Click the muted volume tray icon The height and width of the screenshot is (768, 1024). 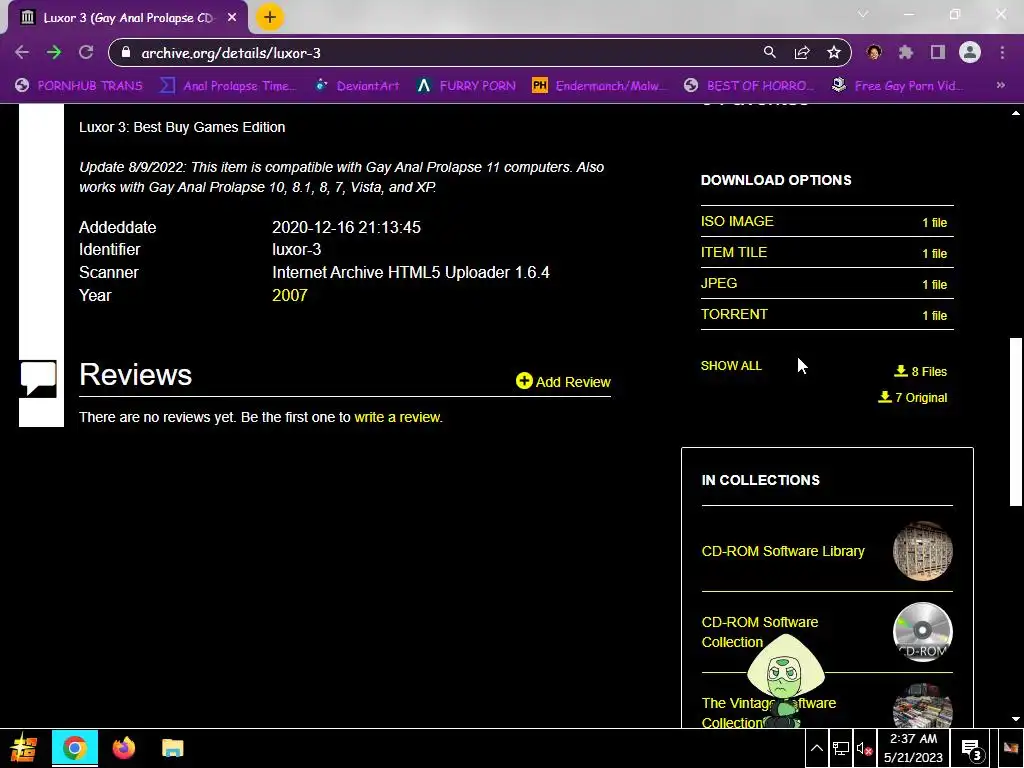[864, 748]
